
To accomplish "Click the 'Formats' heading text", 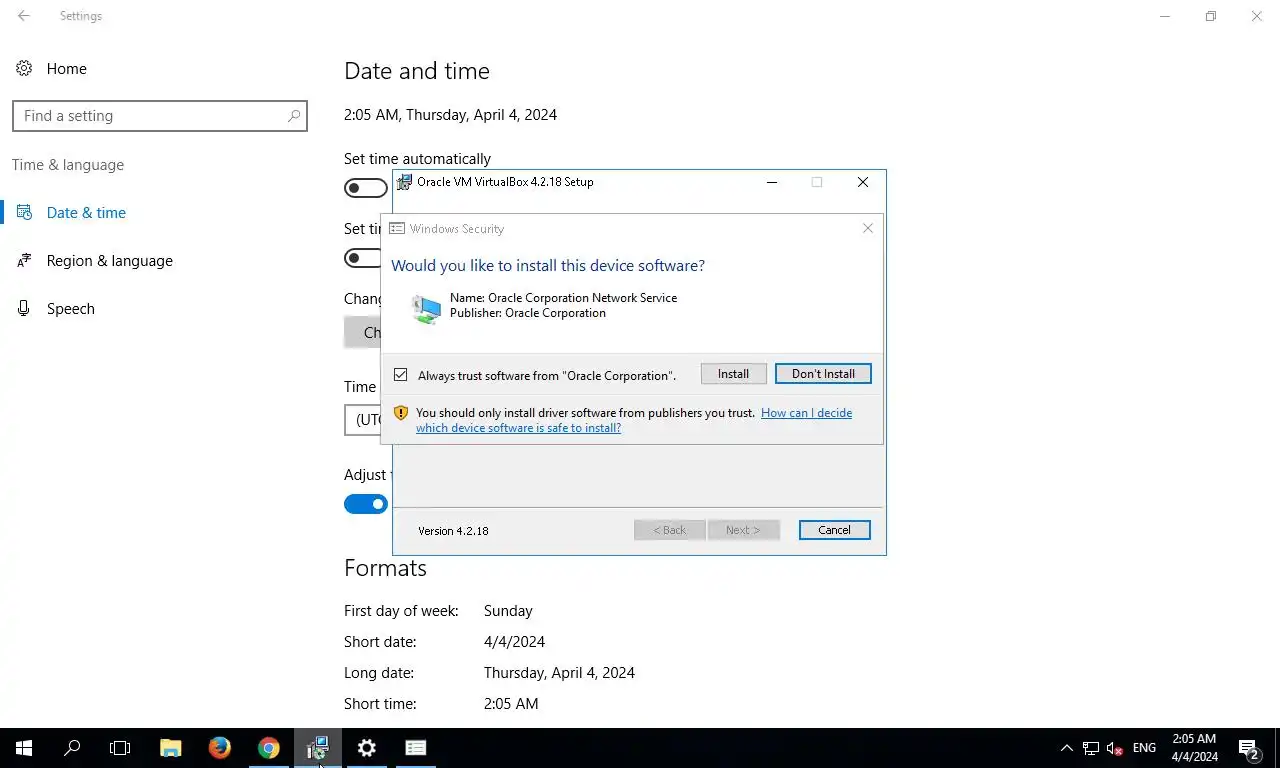I will pos(385,568).
